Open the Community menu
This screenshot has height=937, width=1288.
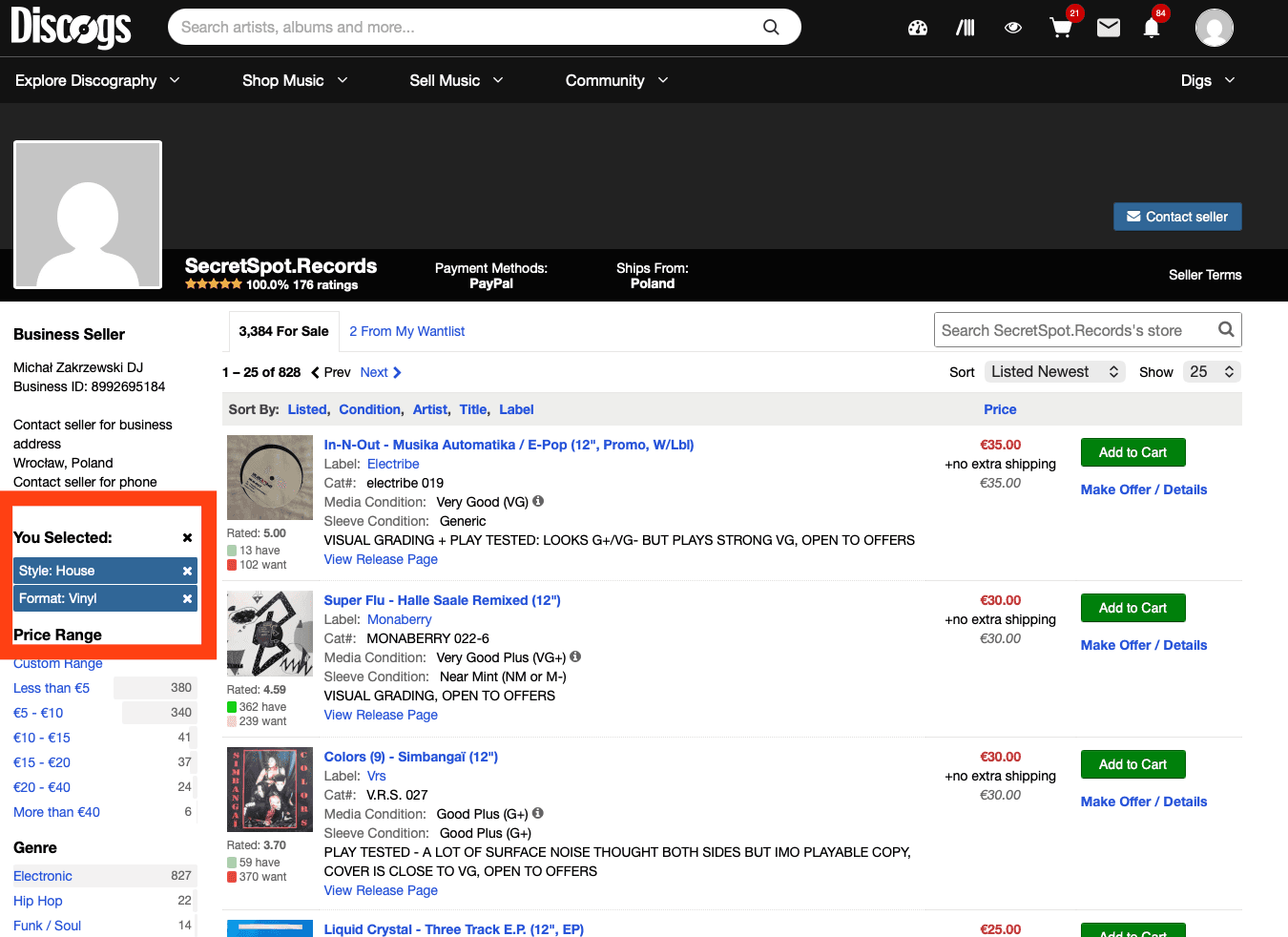(615, 80)
